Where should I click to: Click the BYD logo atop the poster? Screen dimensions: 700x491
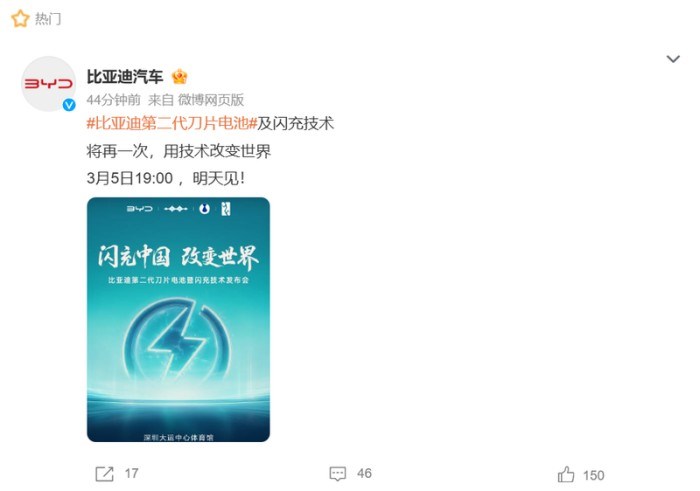click(x=140, y=208)
